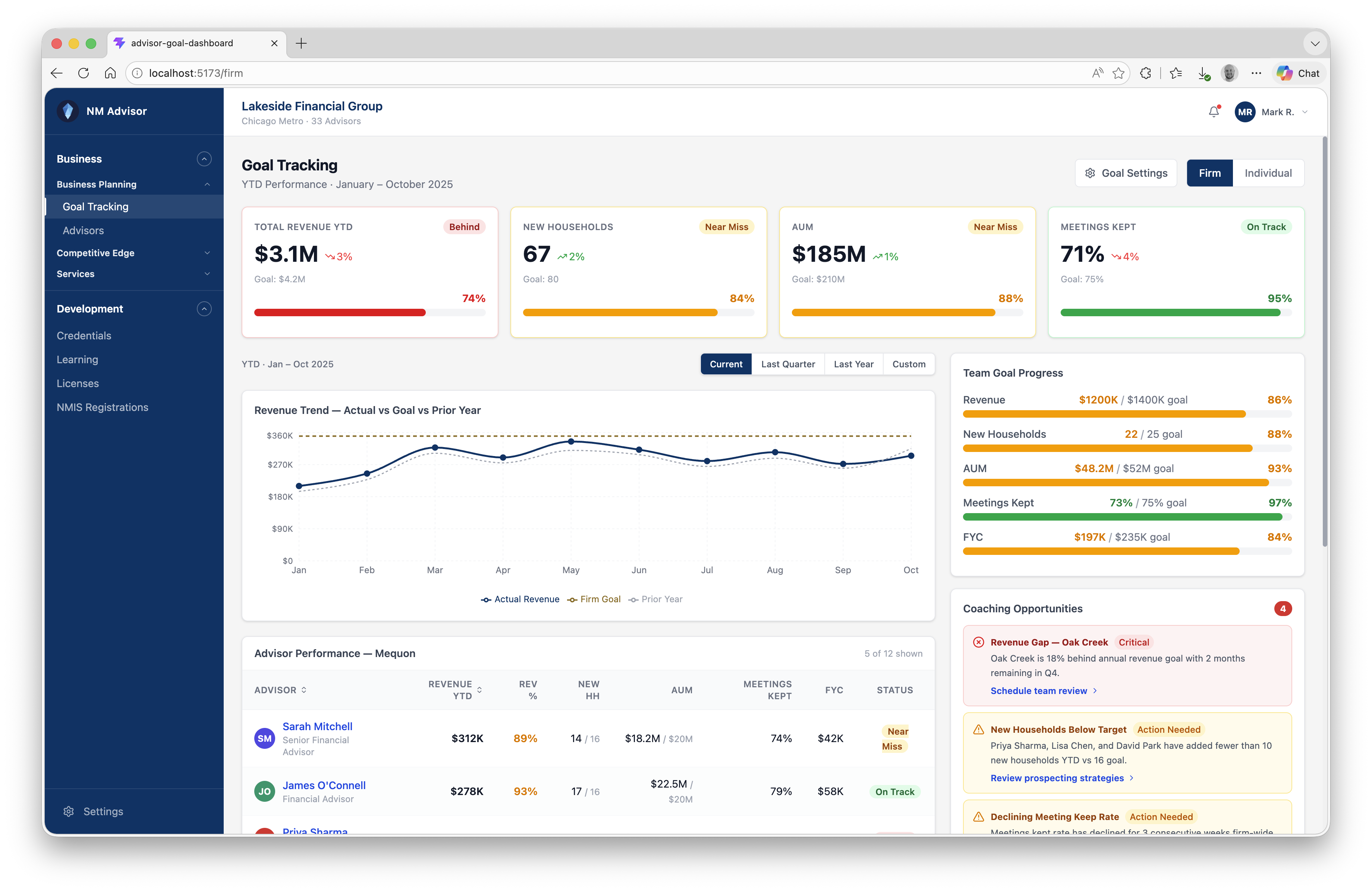Select the Current period option
This screenshot has width=1372, height=892.
click(726, 364)
